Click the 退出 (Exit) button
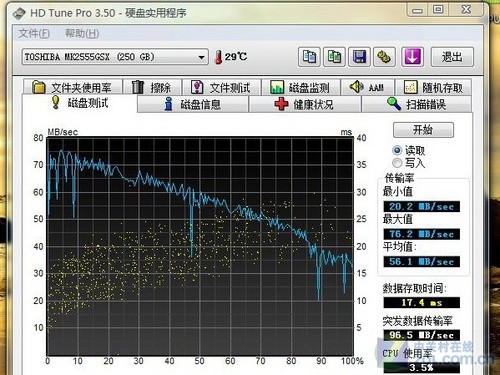500x375 pixels. coord(452,57)
